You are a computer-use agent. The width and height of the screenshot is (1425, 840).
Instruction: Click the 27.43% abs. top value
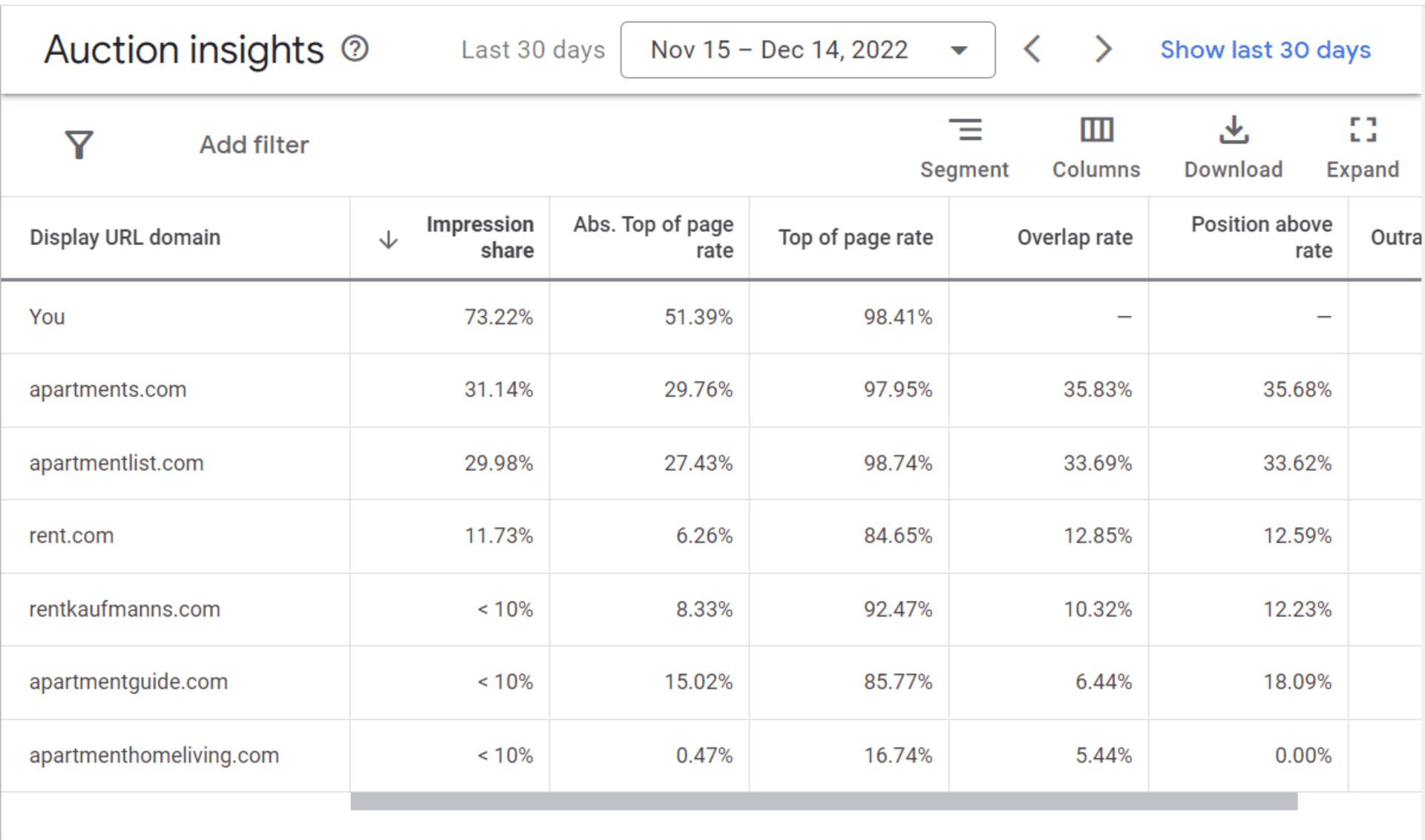698,463
